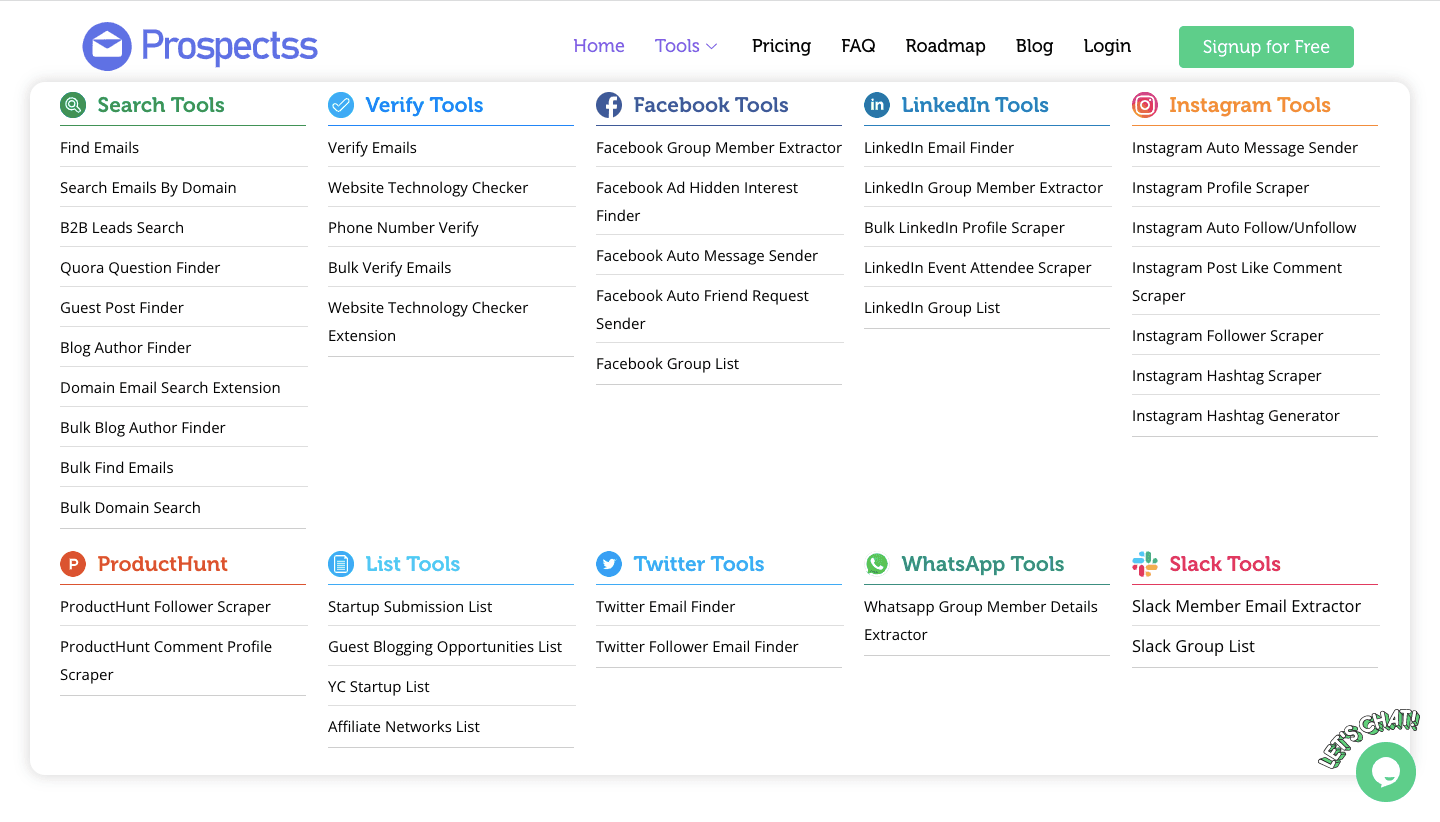The height and width of the screenshot is (822, 1440).
Task: Open Bulk LinkedIn Profile Scraper
Action: tap(964, 228)
